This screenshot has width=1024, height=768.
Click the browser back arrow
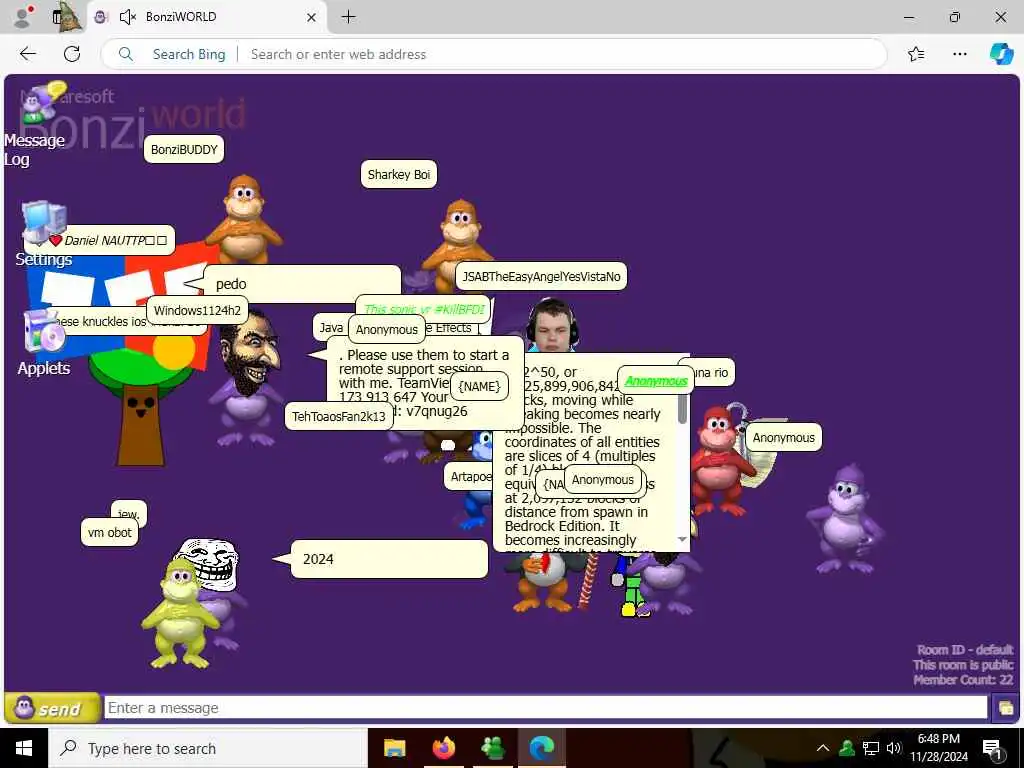pyautogui.click(x=28, y=54)
